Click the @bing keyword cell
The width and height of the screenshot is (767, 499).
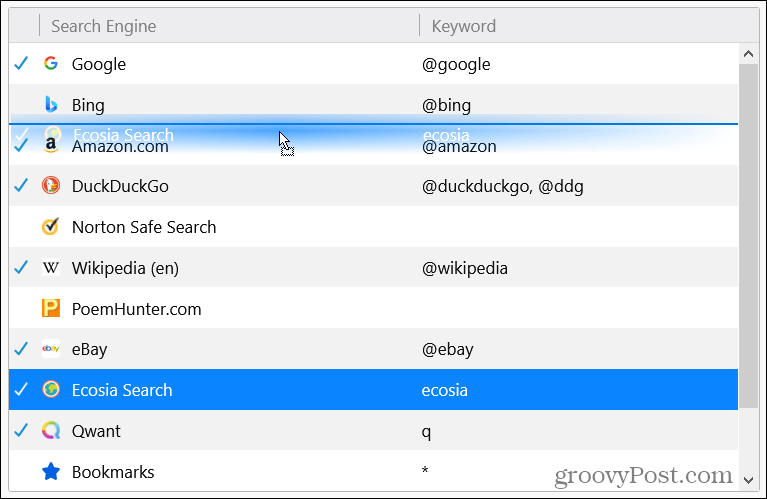tap(447, 105)
